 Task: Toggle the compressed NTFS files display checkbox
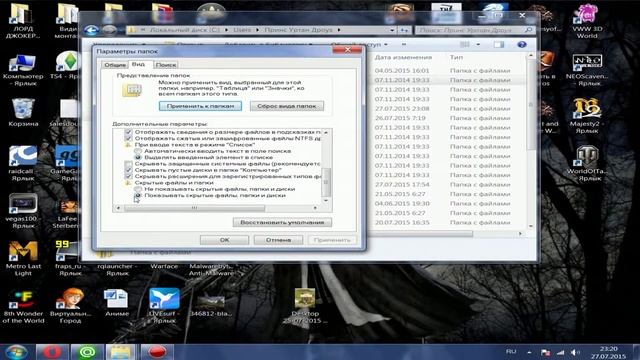(x=128, y=138)
